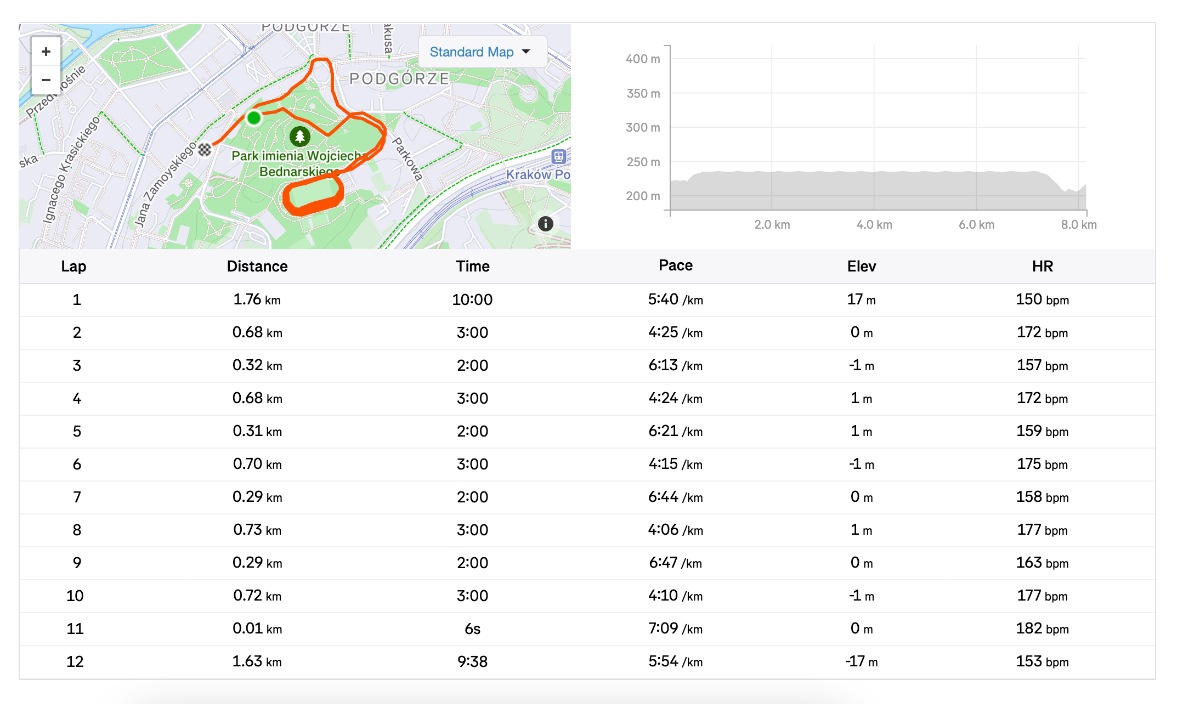Click the Distance column header
The width and height of the screenshot is (1200, 704).
[x=257, y=266]
